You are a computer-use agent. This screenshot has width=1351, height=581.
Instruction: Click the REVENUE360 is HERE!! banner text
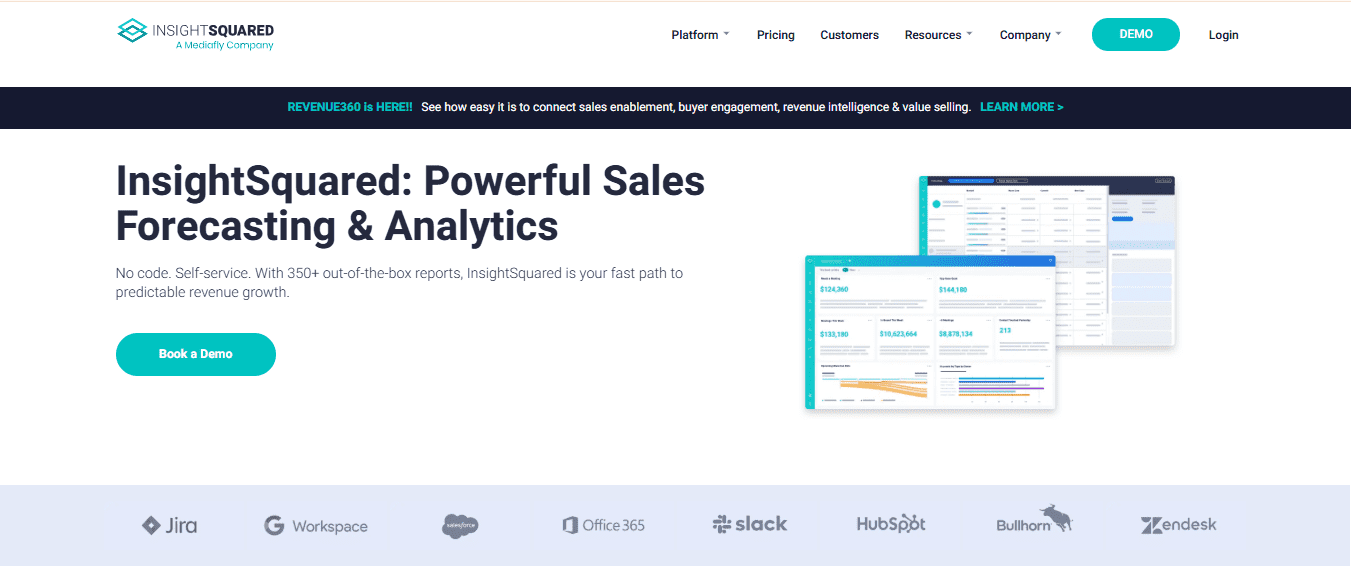point(350,107)
